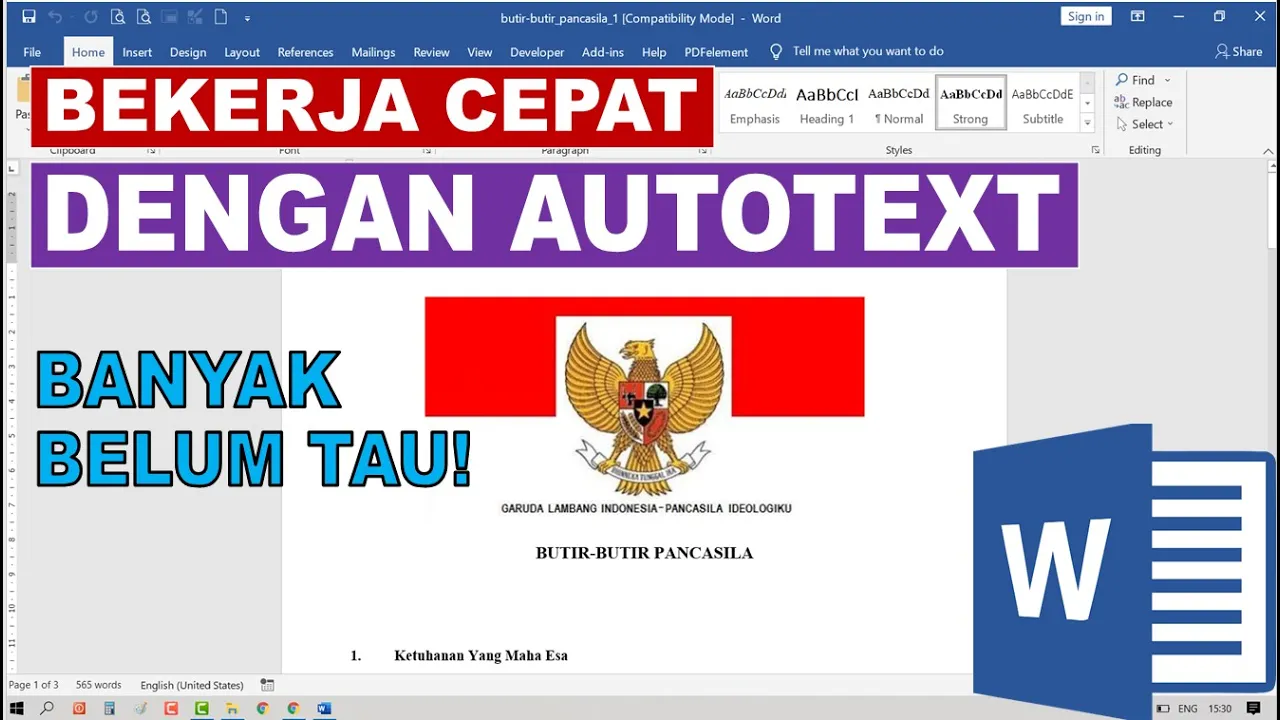1280x720 pixels.
Task: Open the Font dialog launcher
Action: (x=427, y=150)
